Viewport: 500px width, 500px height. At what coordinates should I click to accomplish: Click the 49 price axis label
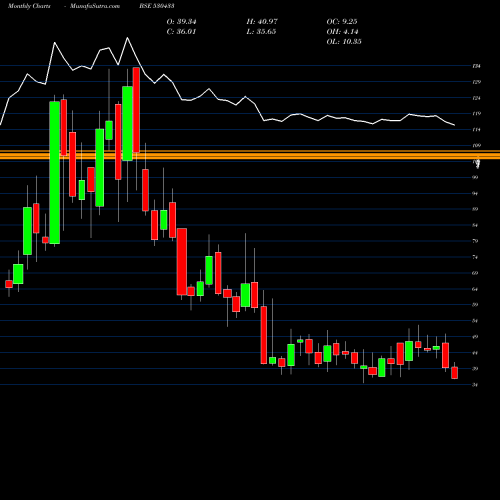coord(476,337)
